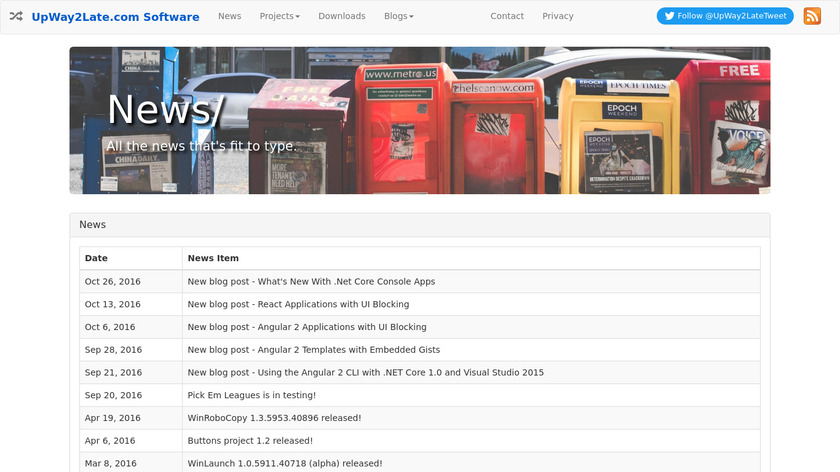Click the "Oct 6, 2016" date cell

point(131,327)
